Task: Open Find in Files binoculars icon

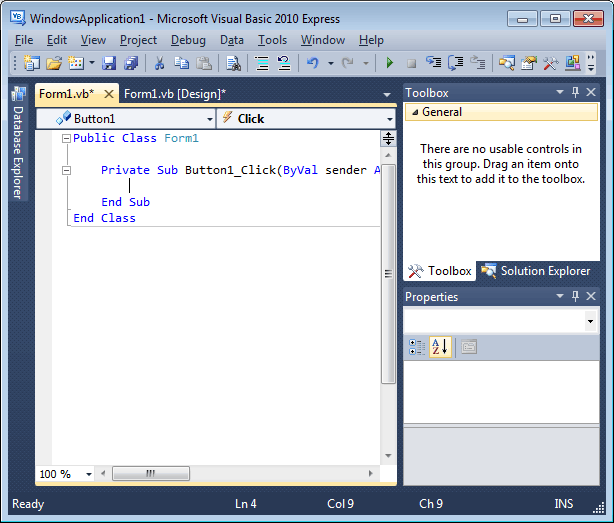Action: [x=233, y=63]
